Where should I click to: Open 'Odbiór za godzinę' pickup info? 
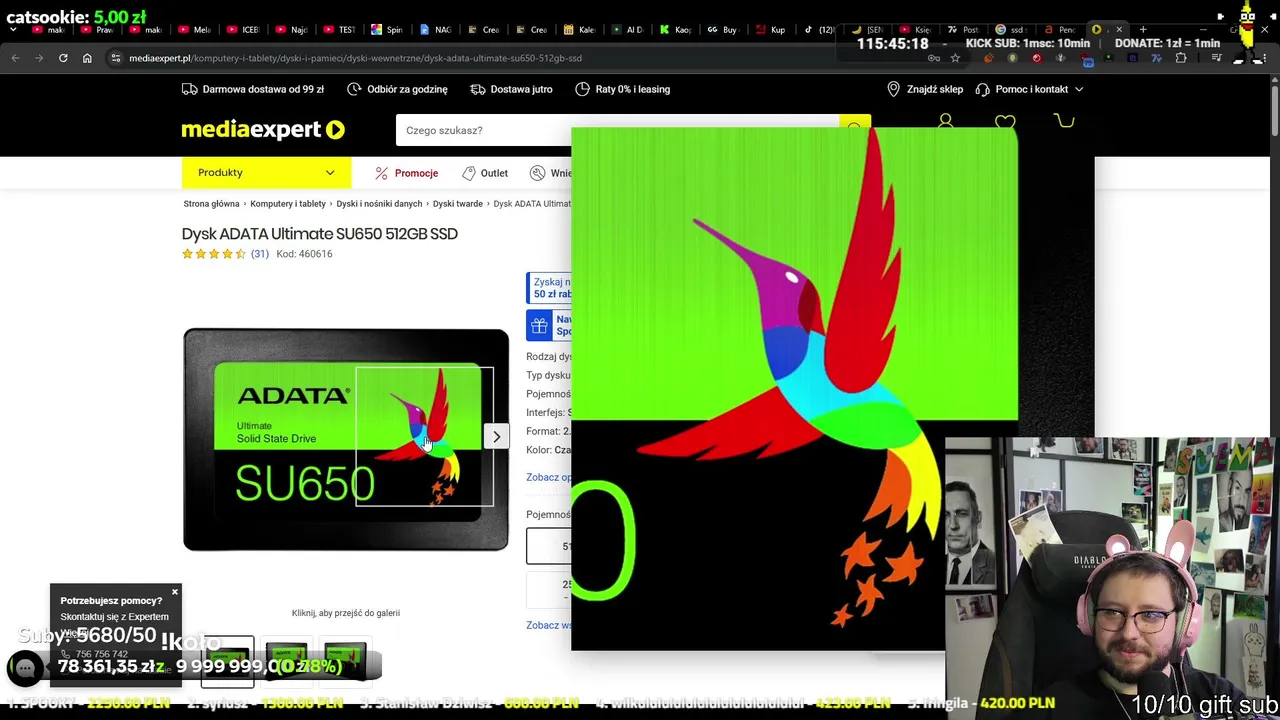pos(397,89)
